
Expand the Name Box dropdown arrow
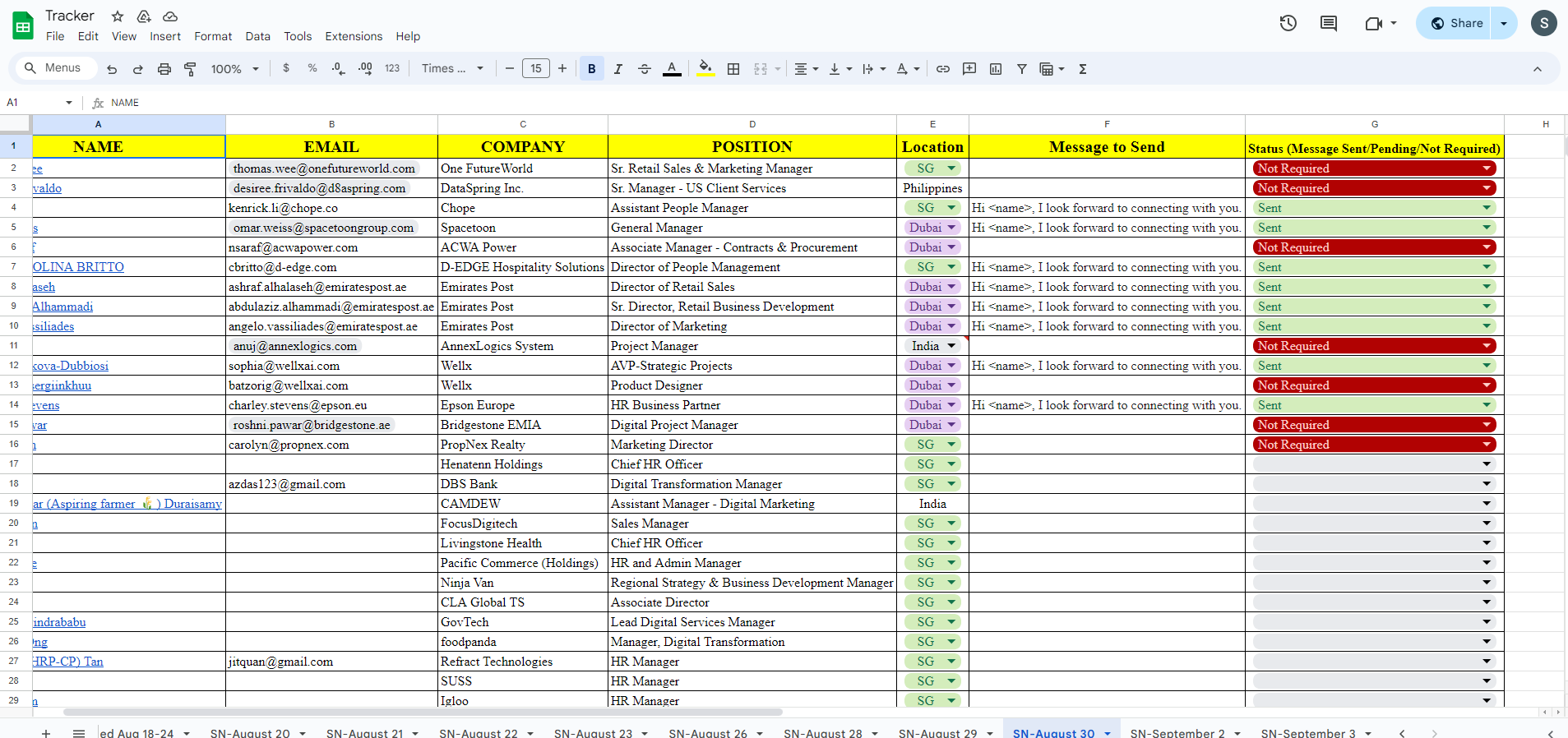[x=69, y=103]
